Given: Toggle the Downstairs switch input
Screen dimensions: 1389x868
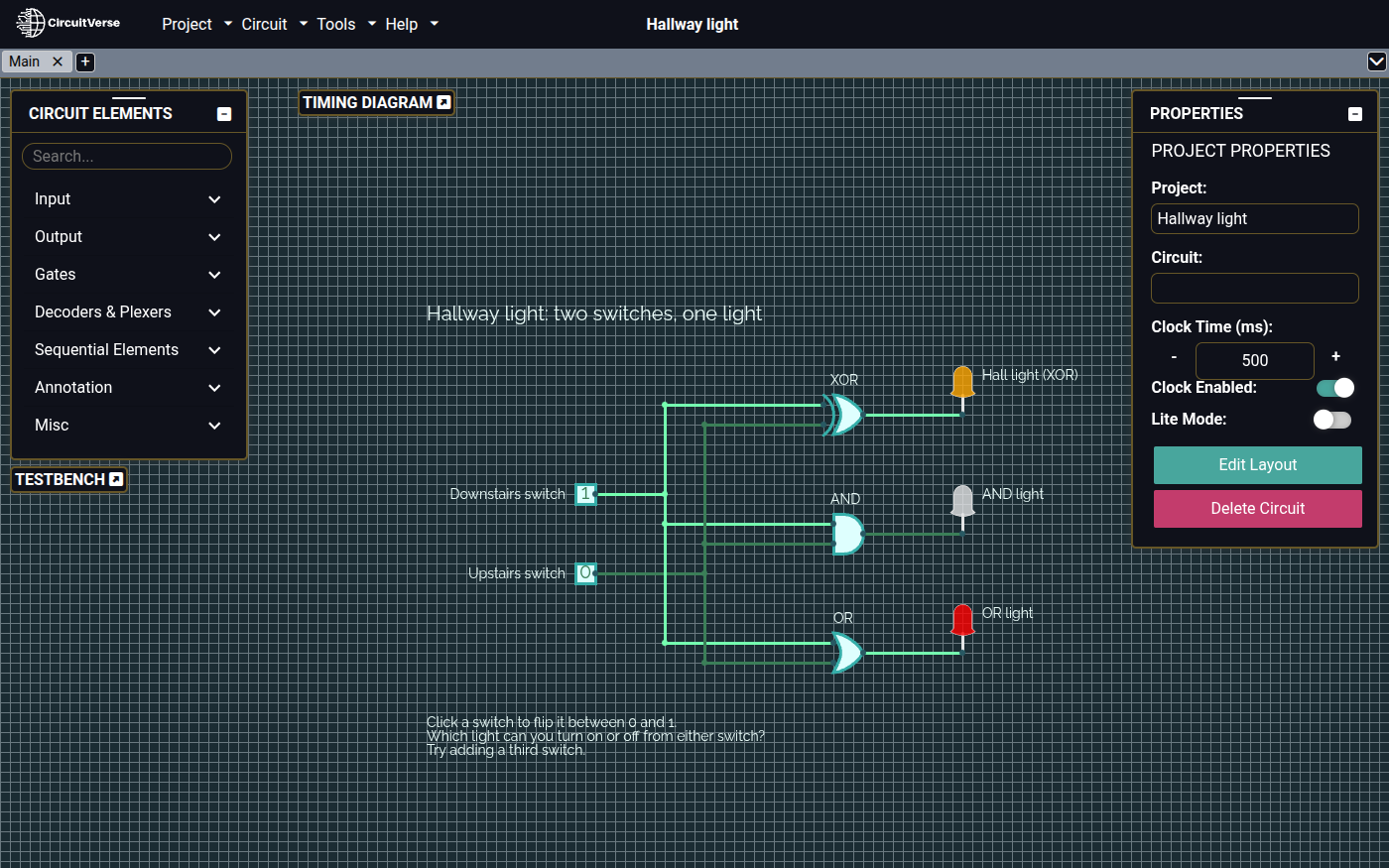Looking at the screenshot, I should click(x=585, y=494).
